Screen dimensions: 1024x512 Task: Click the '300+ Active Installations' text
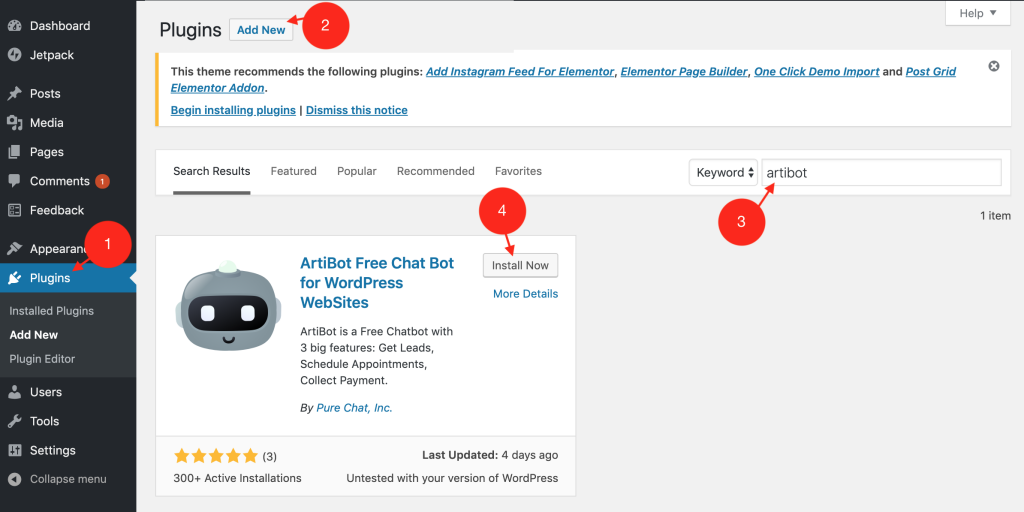[x=238, y=478]
